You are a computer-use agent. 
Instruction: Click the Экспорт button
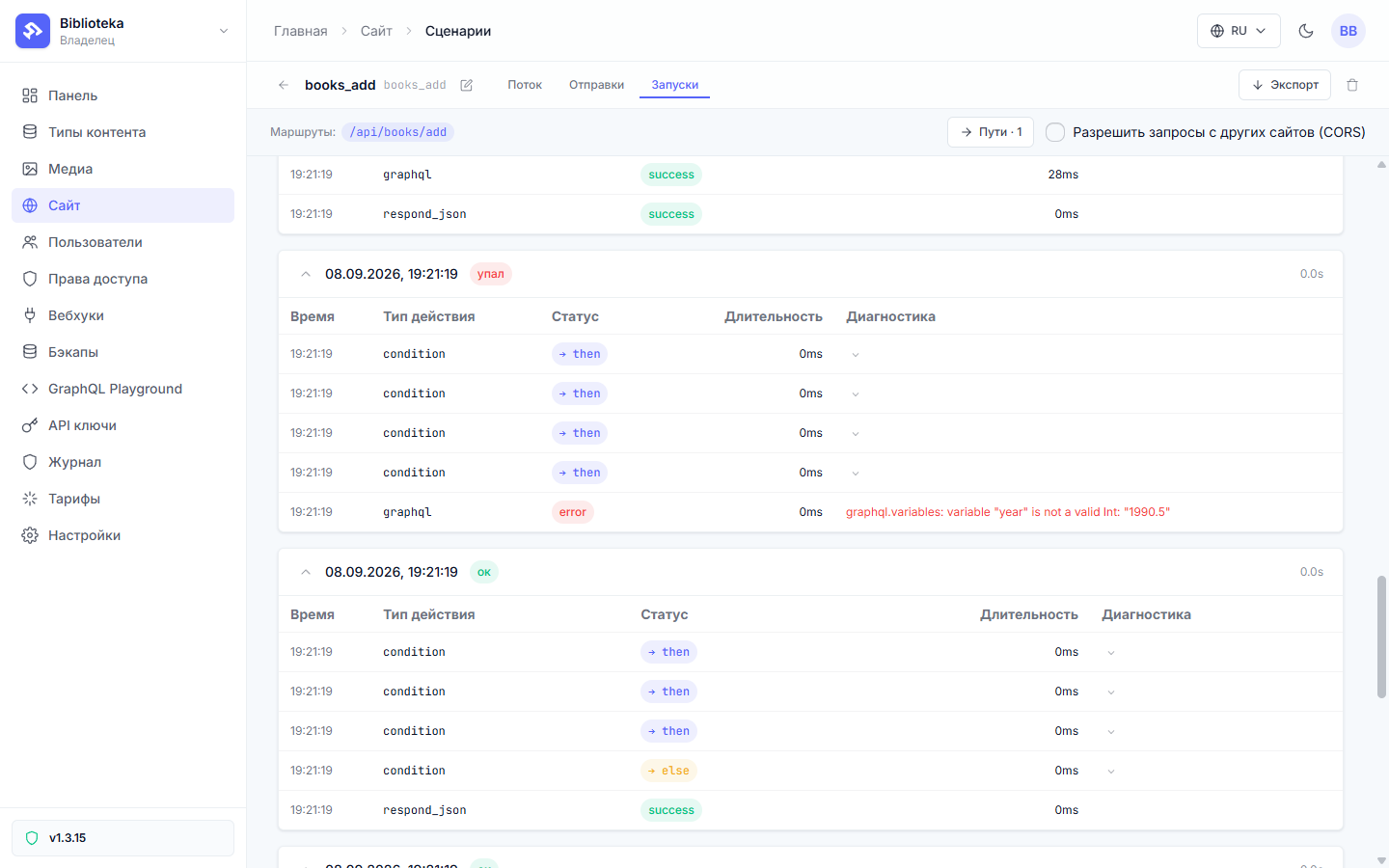pyautogui.click(x=1285, y=85)
